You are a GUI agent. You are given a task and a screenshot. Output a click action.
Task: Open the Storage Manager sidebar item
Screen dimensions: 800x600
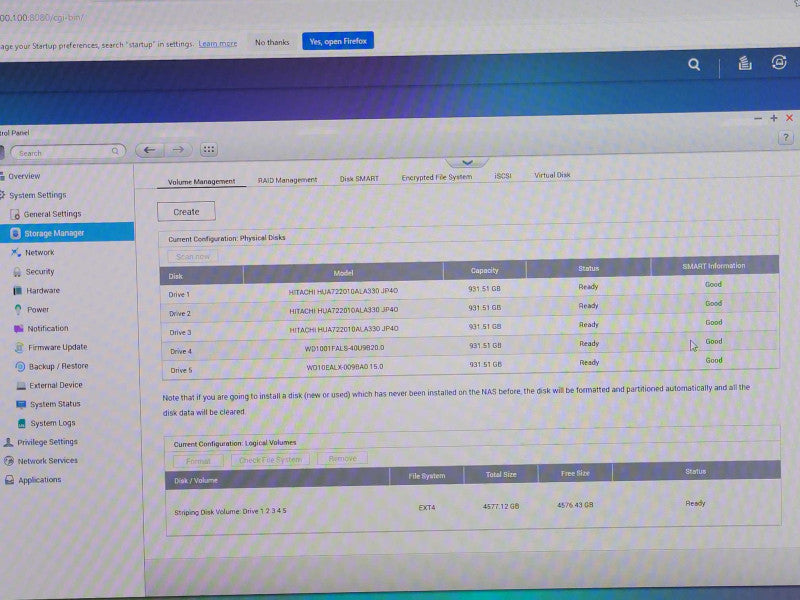point(67,233)
